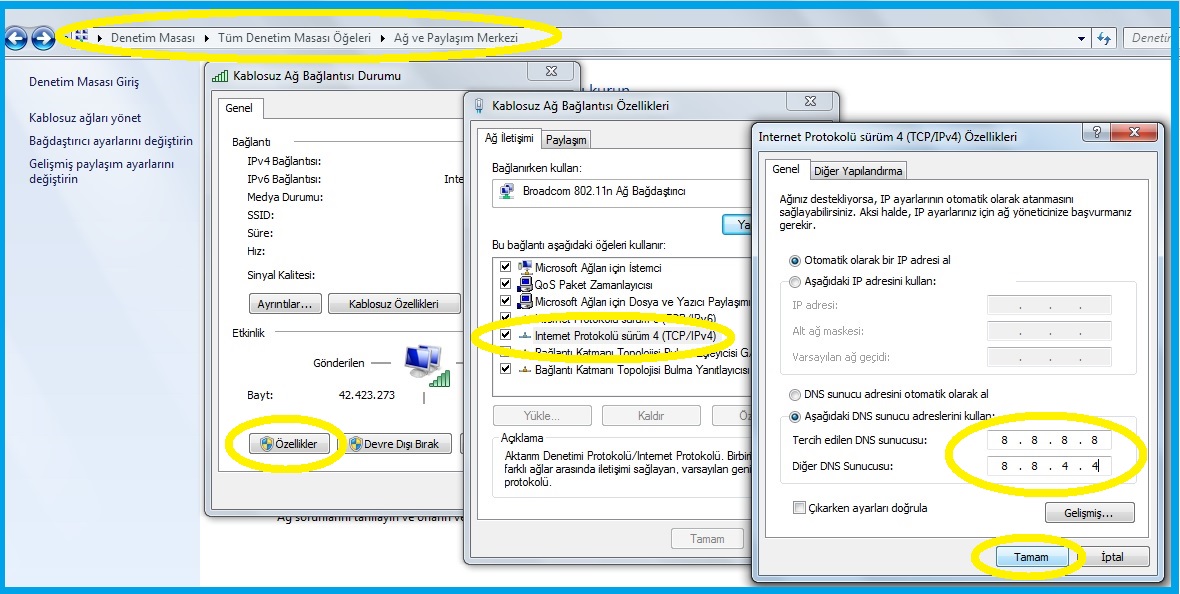Click the Tercih edilen DNS sunucusu field
The width and height of the screenshot is (1180, 594).
1048,440
